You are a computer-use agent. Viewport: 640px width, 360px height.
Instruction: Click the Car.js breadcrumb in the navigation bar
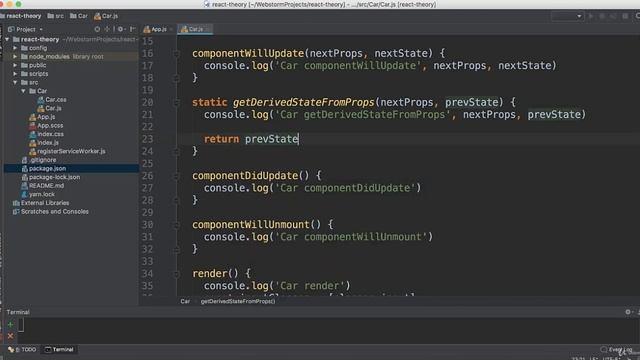coord(106,16)
